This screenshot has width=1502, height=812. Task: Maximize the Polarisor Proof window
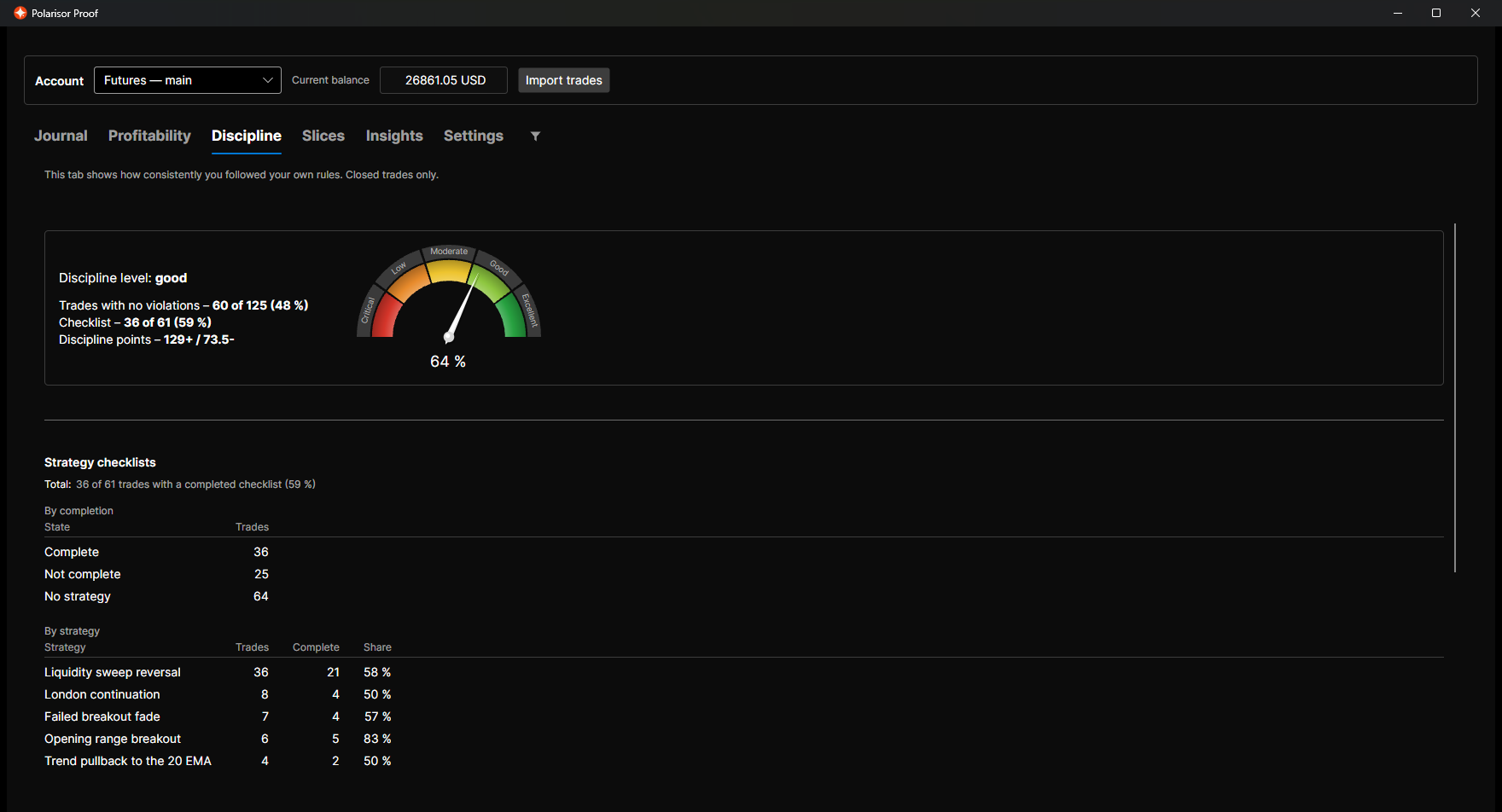pos(1436,13)
